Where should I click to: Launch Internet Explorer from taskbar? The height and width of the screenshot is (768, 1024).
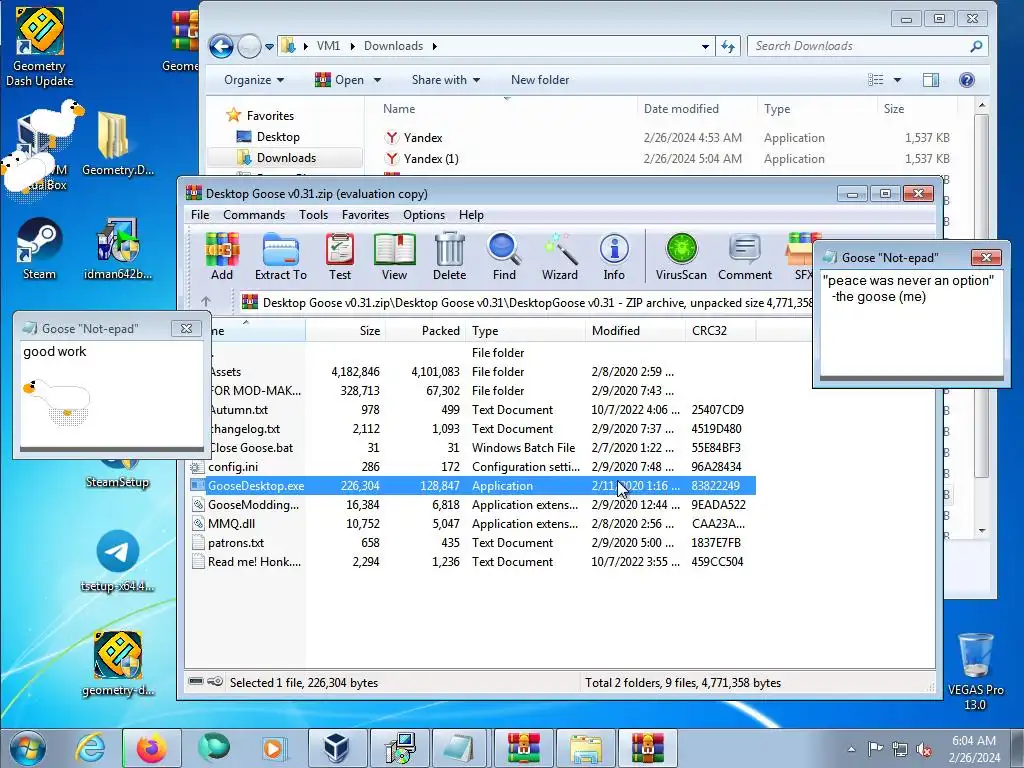(x=91, y=748)
